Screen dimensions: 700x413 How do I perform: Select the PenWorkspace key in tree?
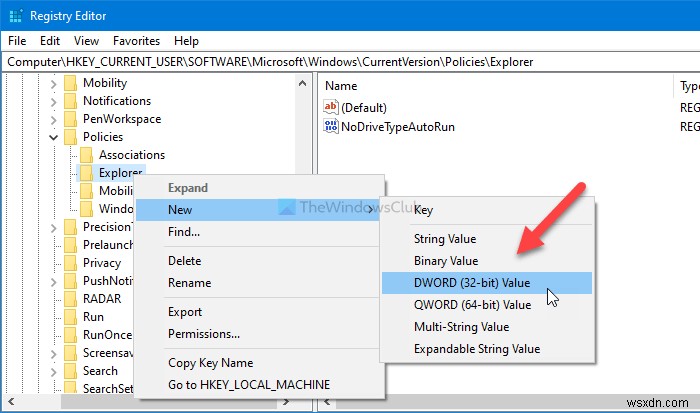pos(122,119)
